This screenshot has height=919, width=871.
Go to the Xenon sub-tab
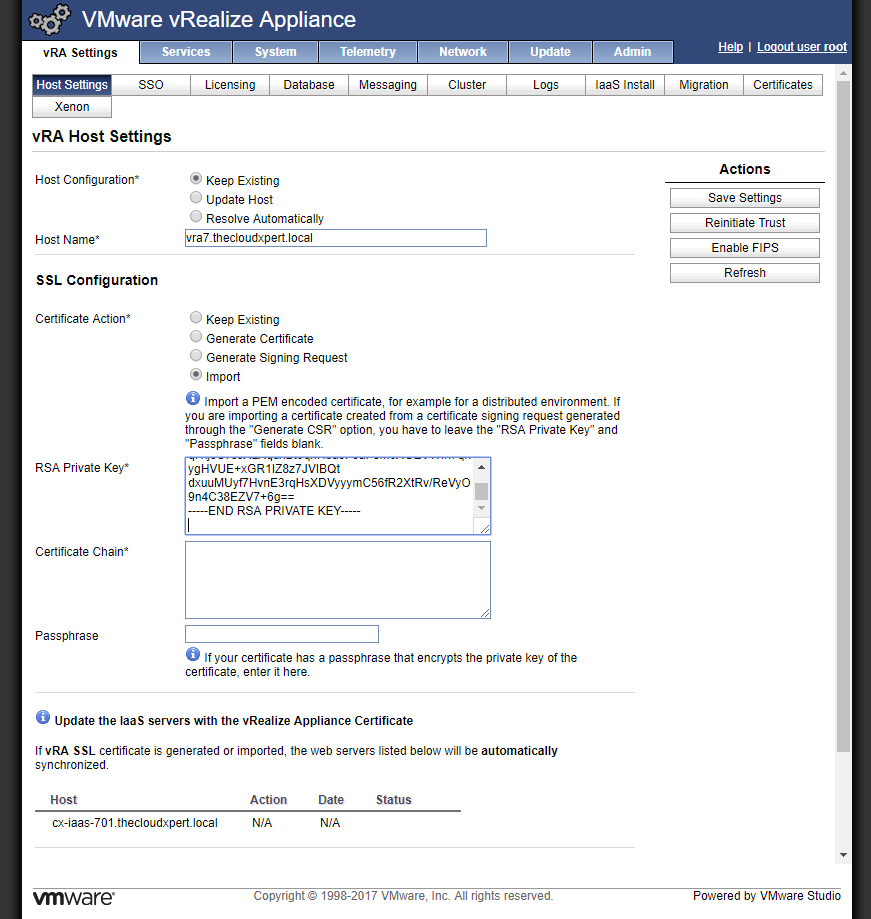coord(72,107)
